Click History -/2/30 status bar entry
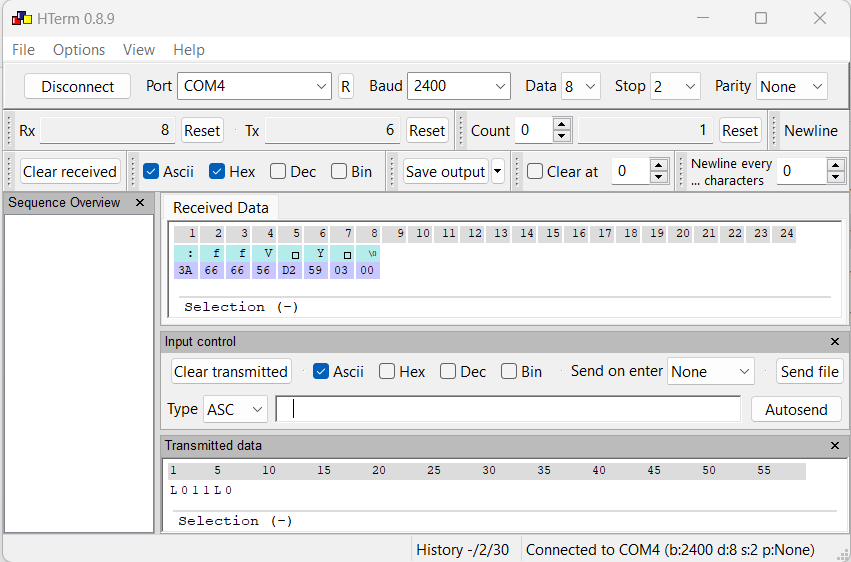 [462, 550]
